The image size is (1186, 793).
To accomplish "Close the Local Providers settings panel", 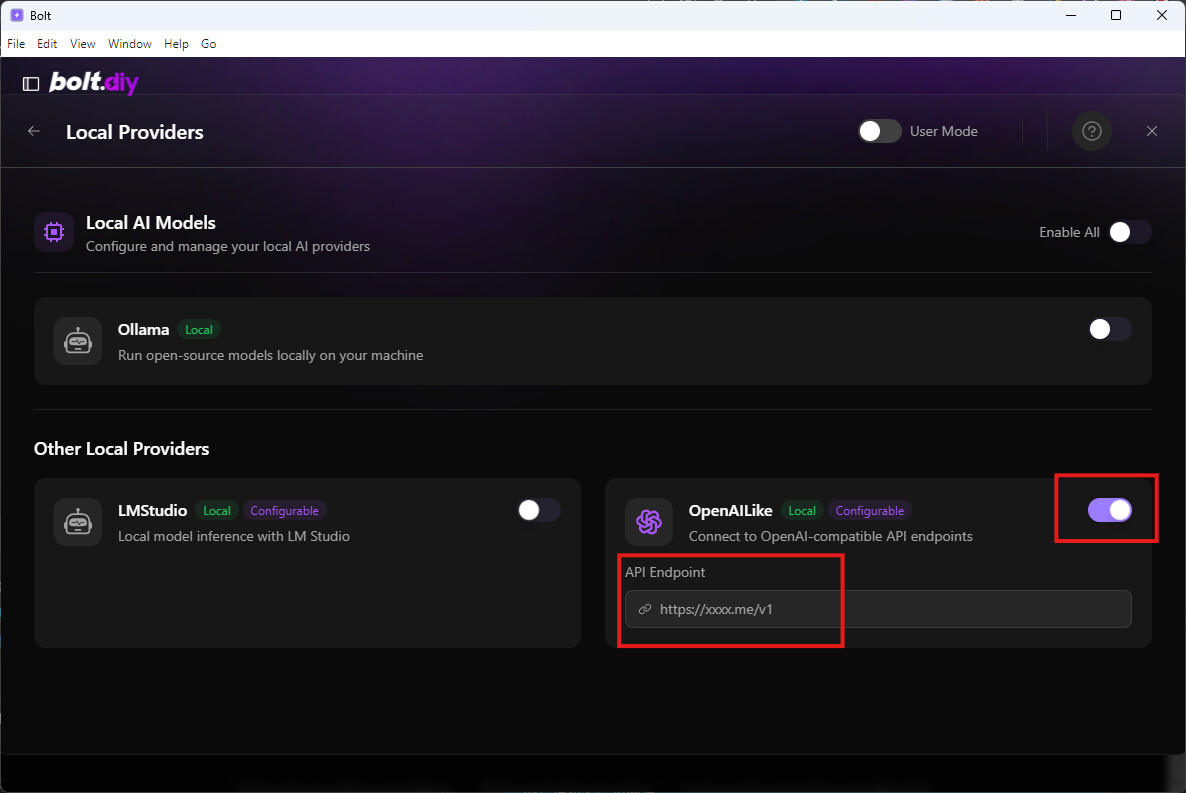I will coord(1152,131).
